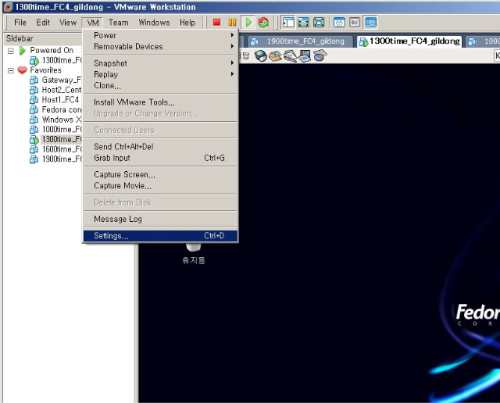Select 1600time_F in Favorites list
The image size is (500, 403).
(56, 149)
